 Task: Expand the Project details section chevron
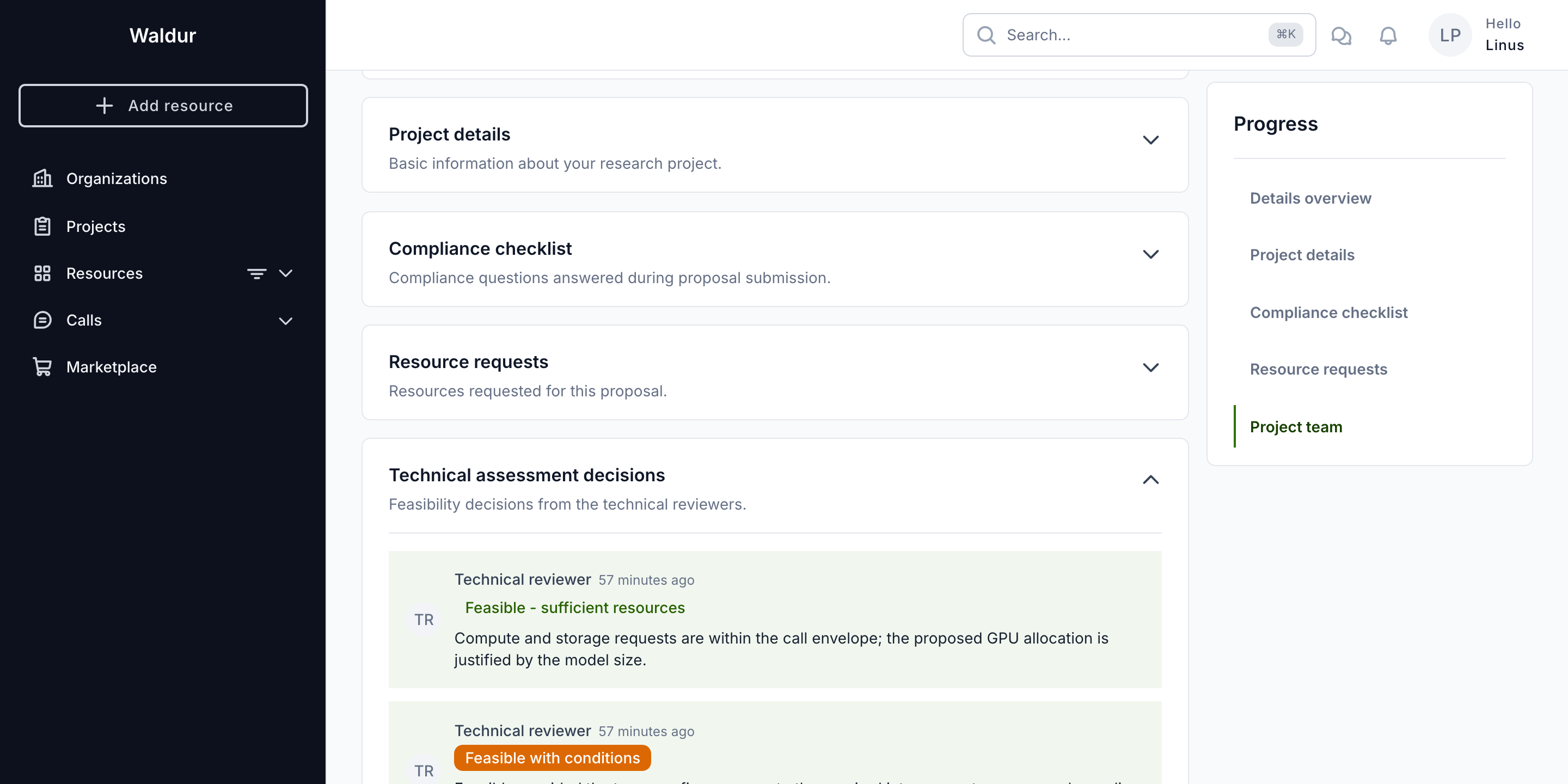point(1150,140)
